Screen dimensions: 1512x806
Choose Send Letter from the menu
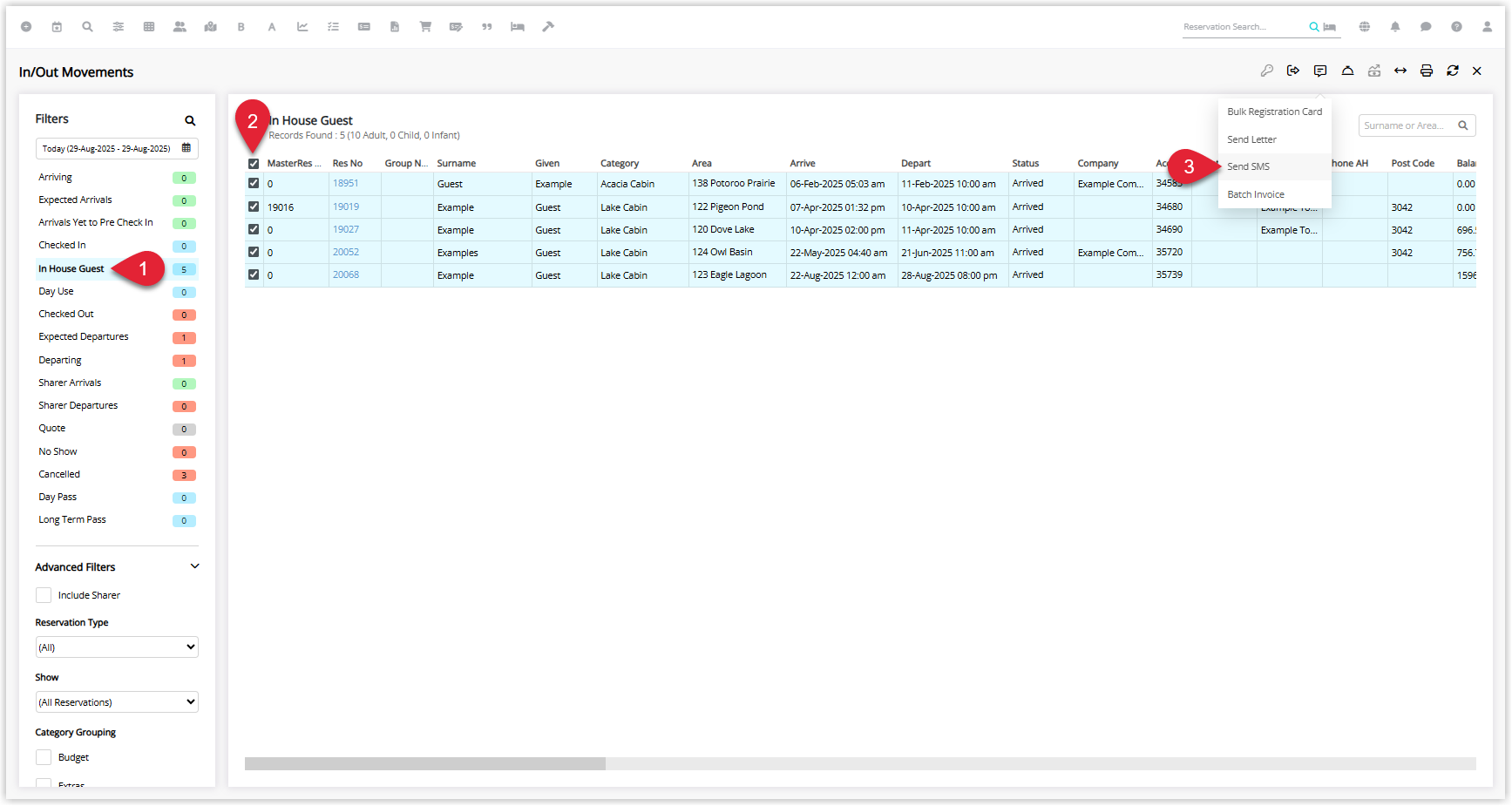tap(1274, 139)
